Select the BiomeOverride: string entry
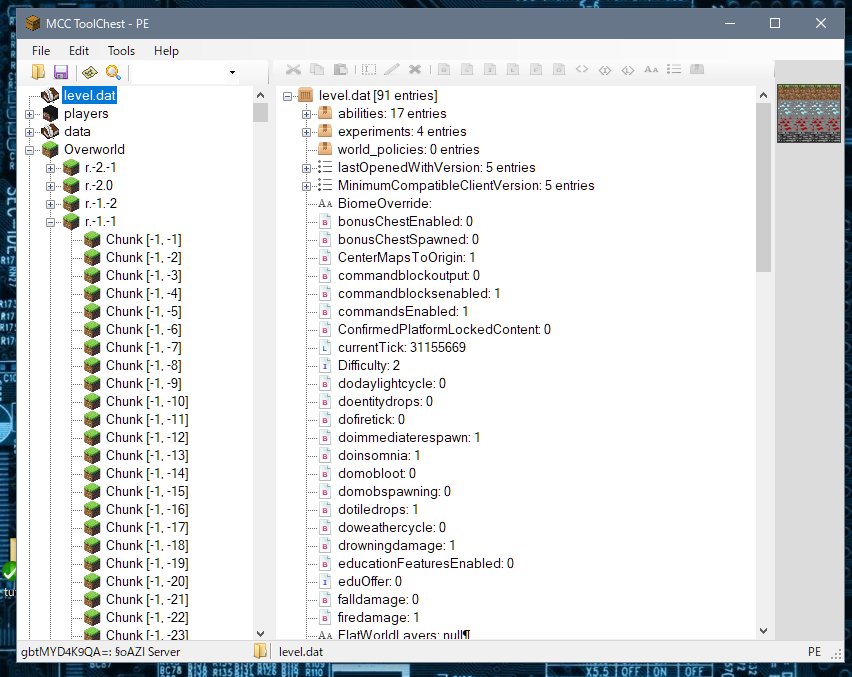Image resolution: width=852 pixels, height=677 pixels. [x=385, y=203]
